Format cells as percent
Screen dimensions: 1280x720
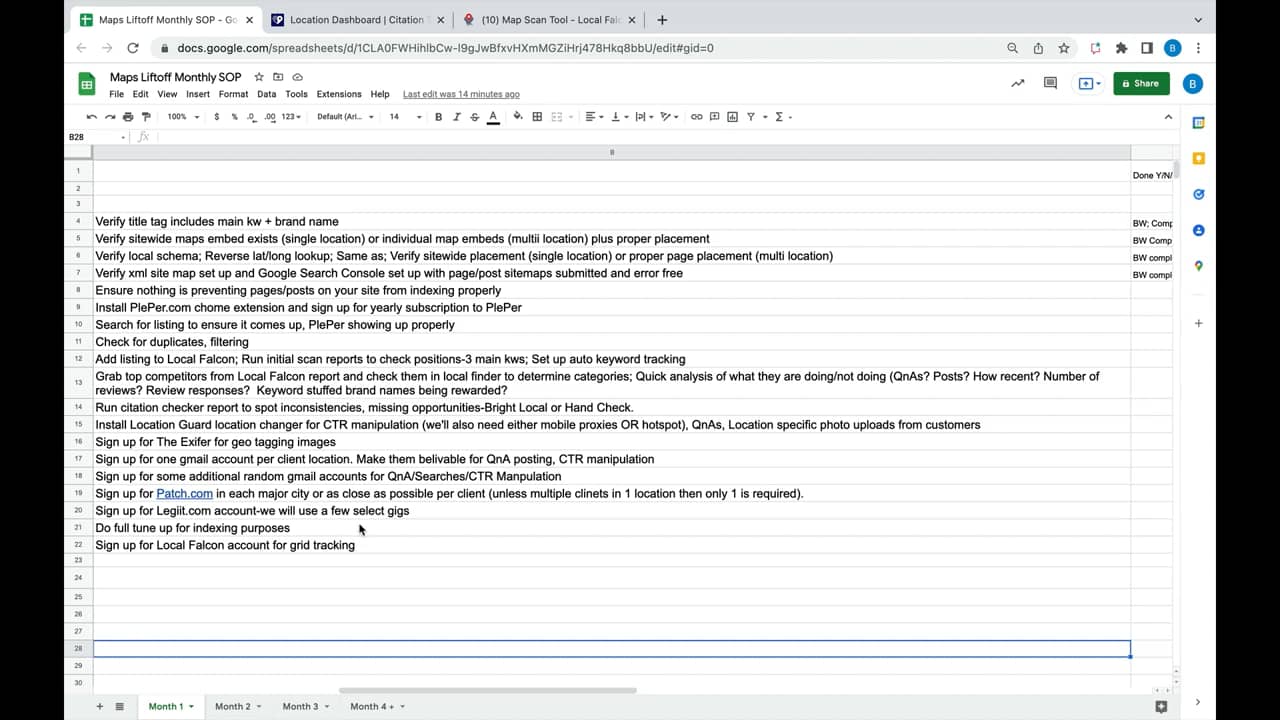pyautogui.click(x=235, y=117)
